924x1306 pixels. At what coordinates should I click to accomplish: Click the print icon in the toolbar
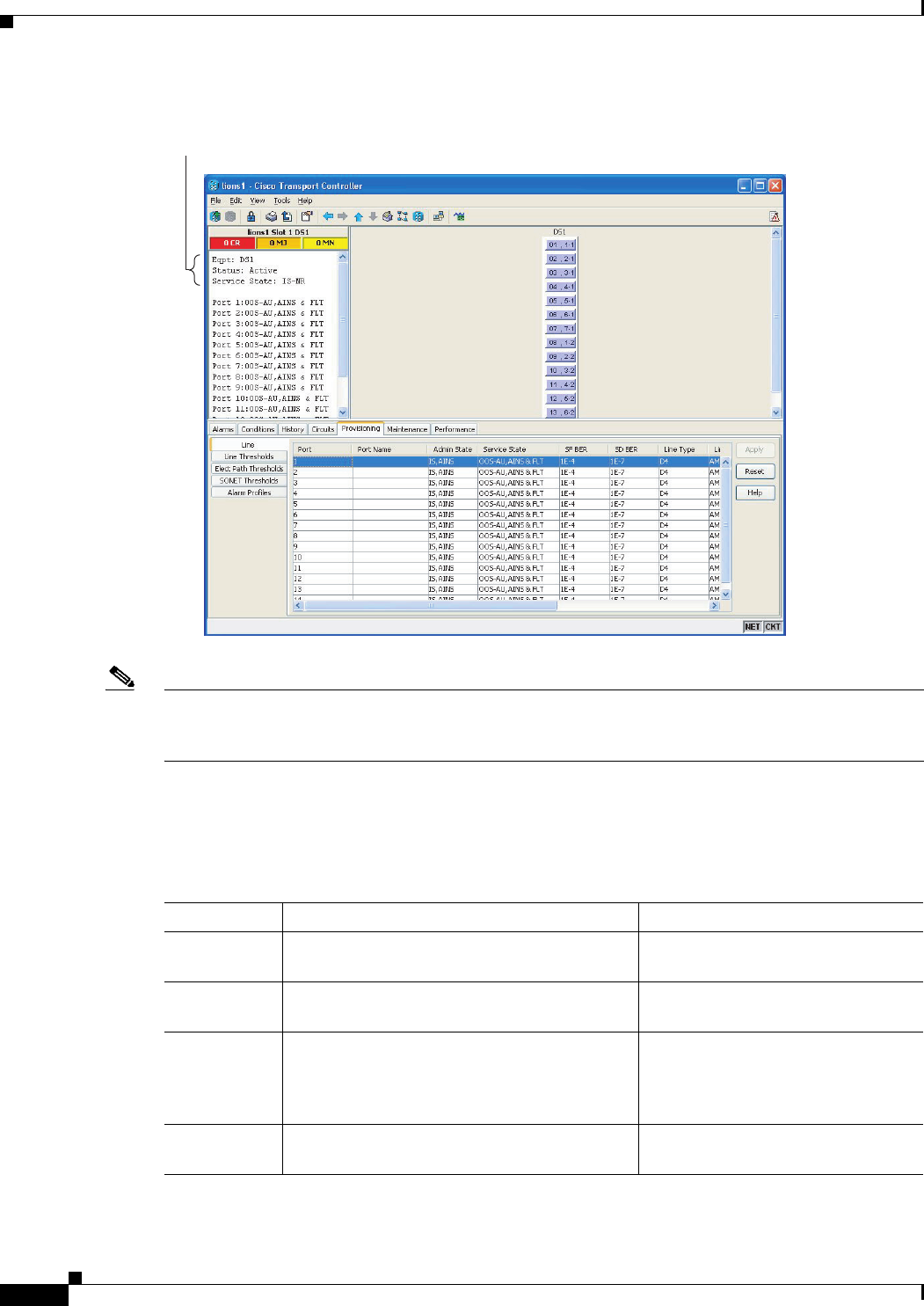272,216
